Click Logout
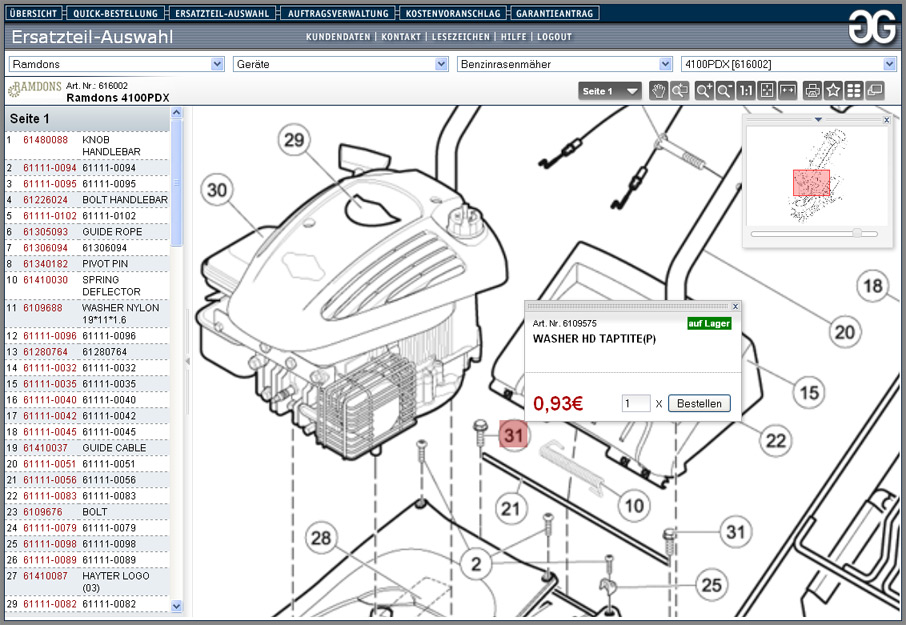The height and width of the screenshot is (625, 906). [554, 37]
